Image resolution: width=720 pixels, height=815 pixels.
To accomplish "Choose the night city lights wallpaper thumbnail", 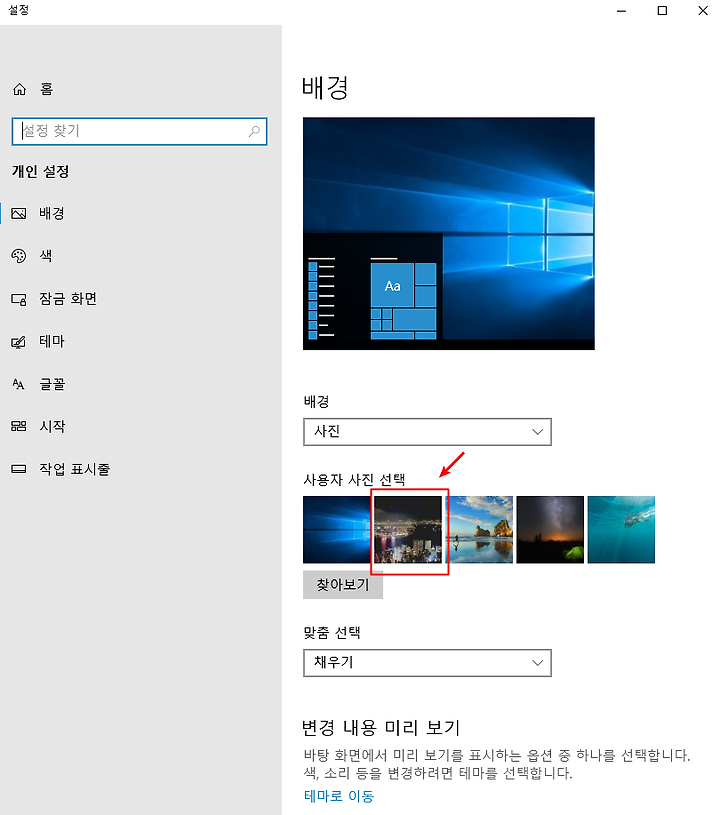I will coord(408,530).
